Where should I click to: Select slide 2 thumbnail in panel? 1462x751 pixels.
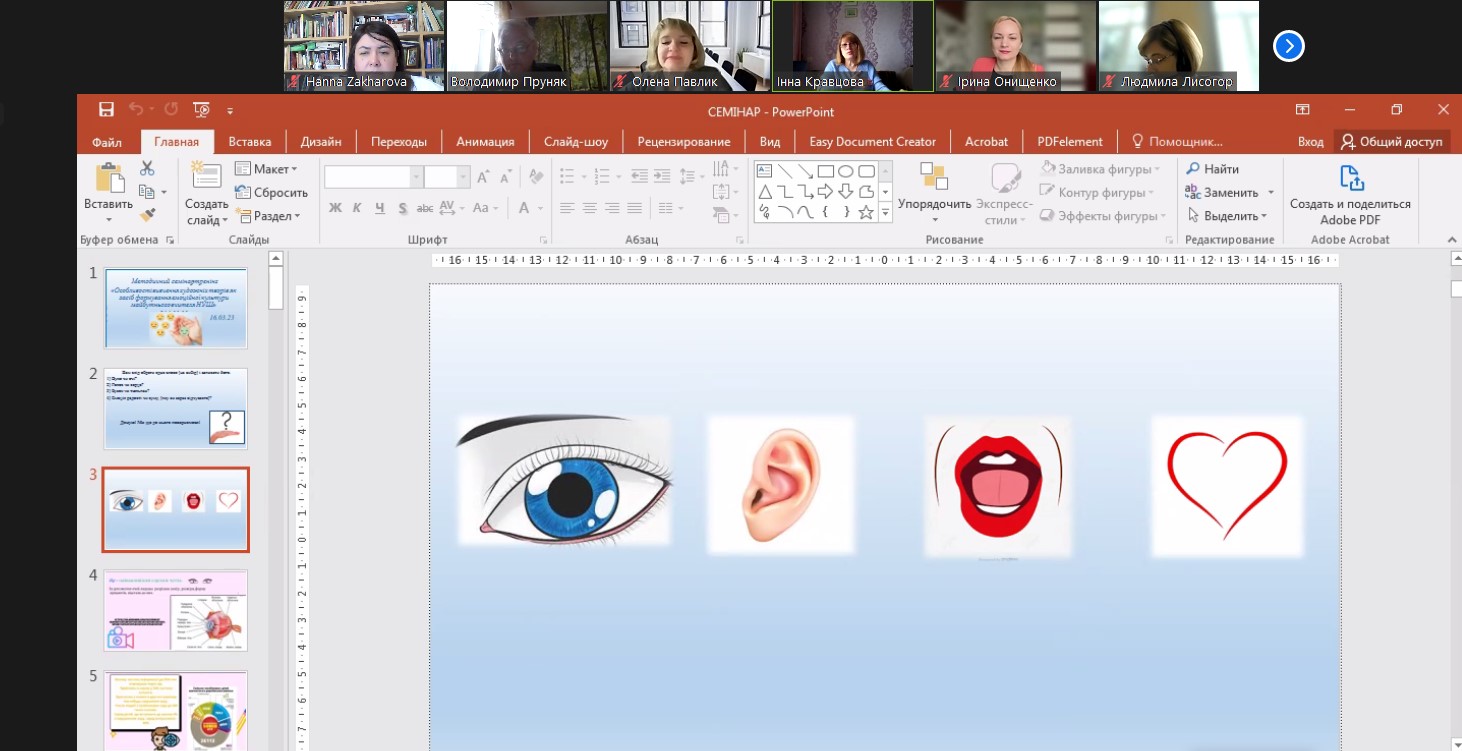[x=175, y=408]
